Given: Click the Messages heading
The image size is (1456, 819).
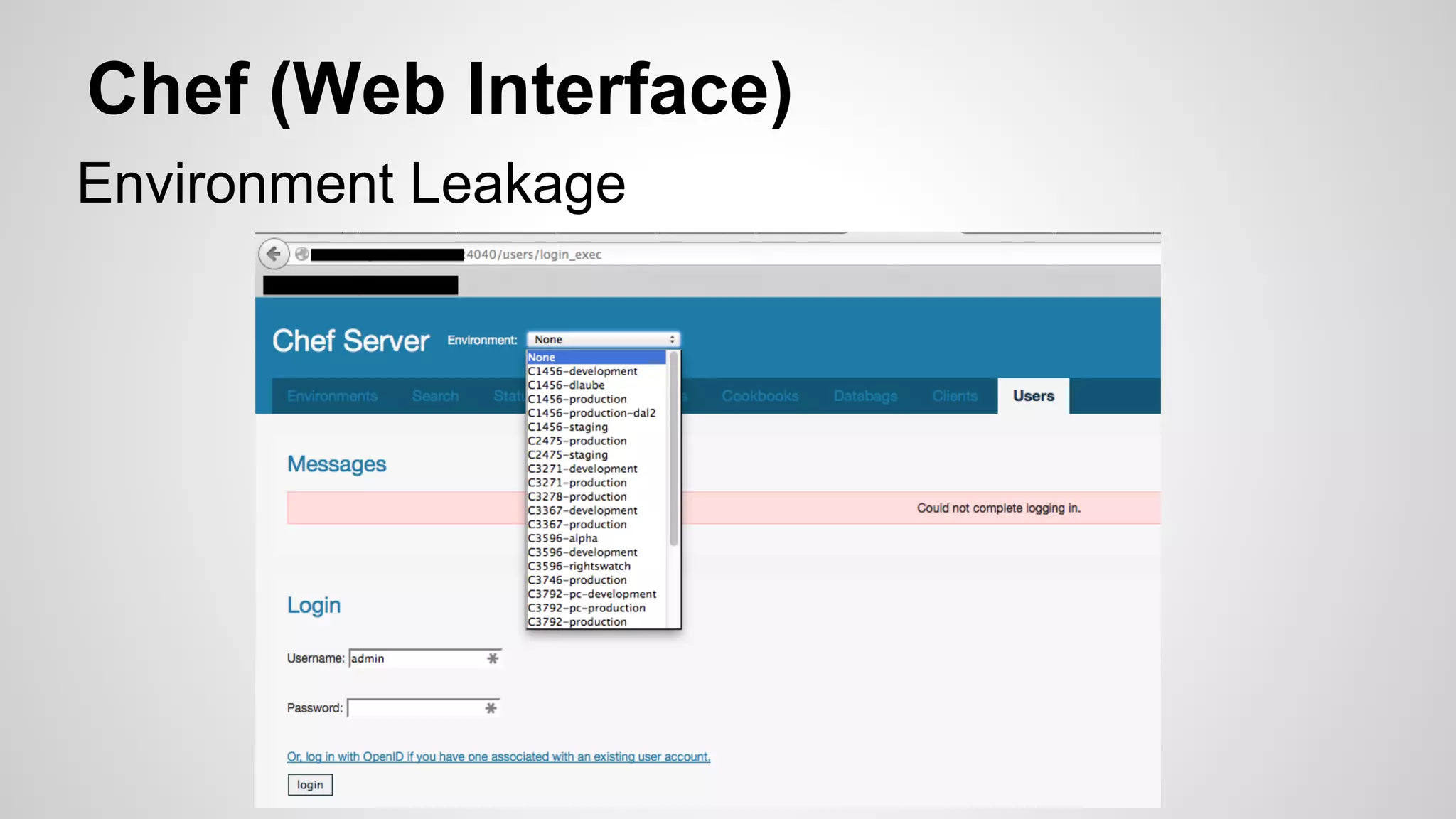Looking at the screenshot, I should (x=336, y=464).
